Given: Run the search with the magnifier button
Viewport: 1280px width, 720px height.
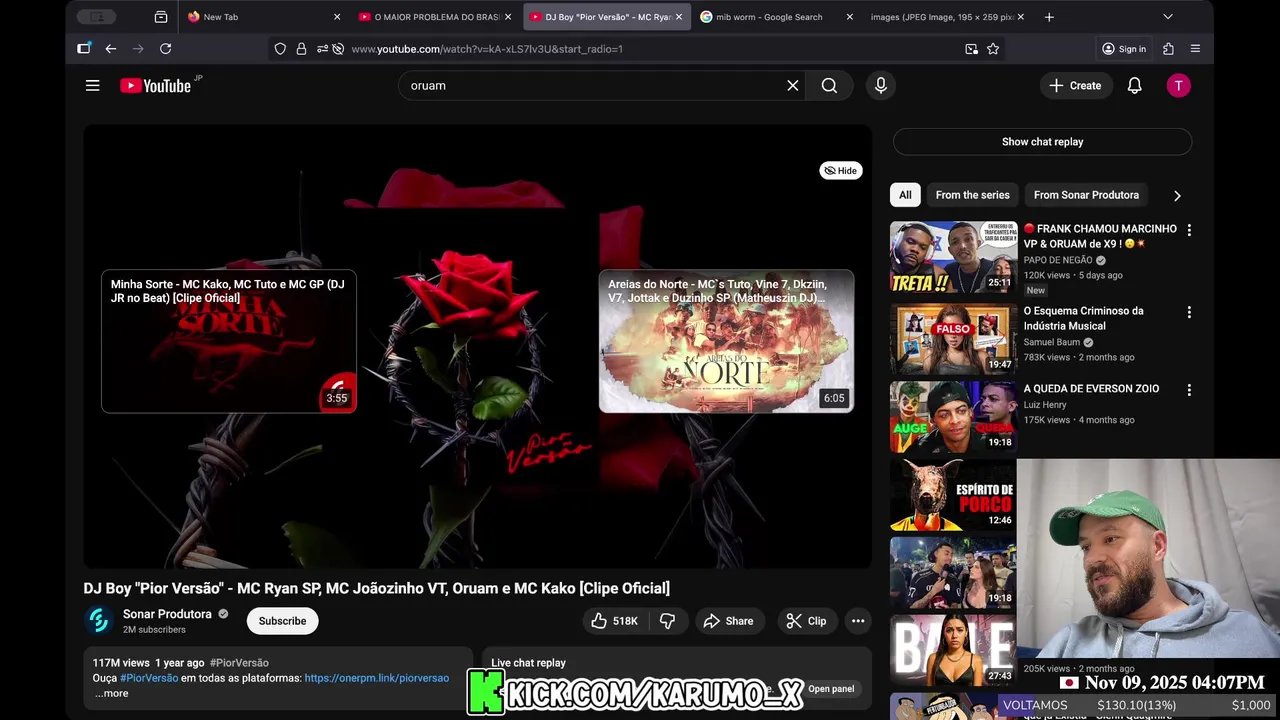Looking at the screenshot, I should pyautogui.click(x=829, y=86).
